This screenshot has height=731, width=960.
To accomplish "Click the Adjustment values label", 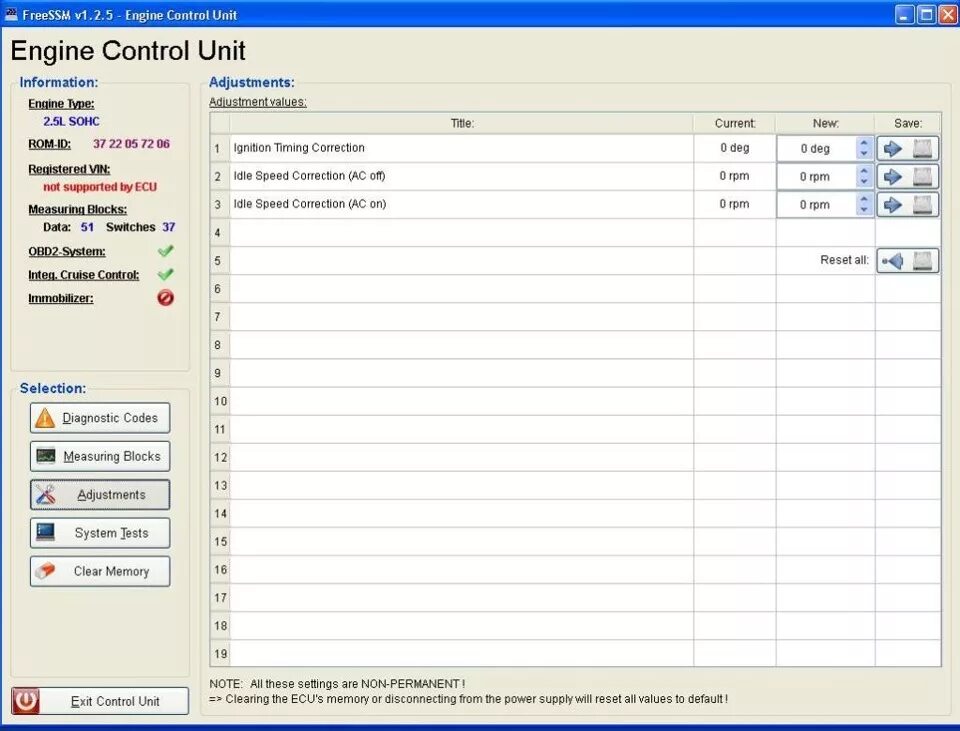I will (x=258, y=102).
